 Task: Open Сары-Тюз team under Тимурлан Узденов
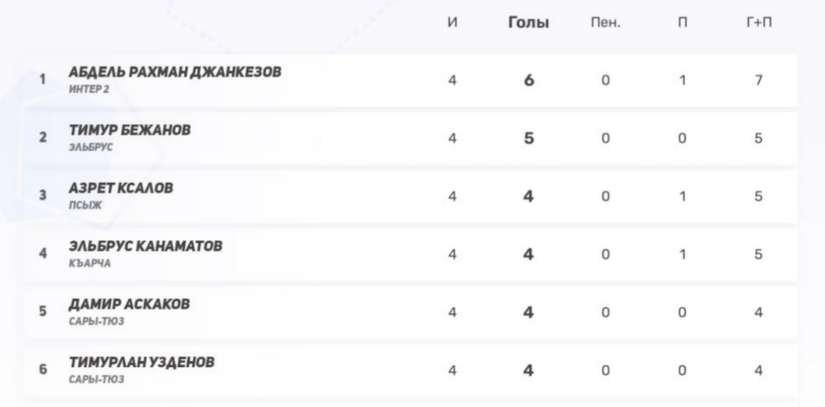[x=96, y=380]
